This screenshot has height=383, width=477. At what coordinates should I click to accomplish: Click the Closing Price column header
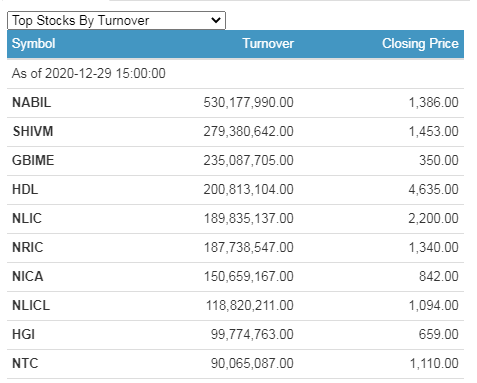point(420,44)
